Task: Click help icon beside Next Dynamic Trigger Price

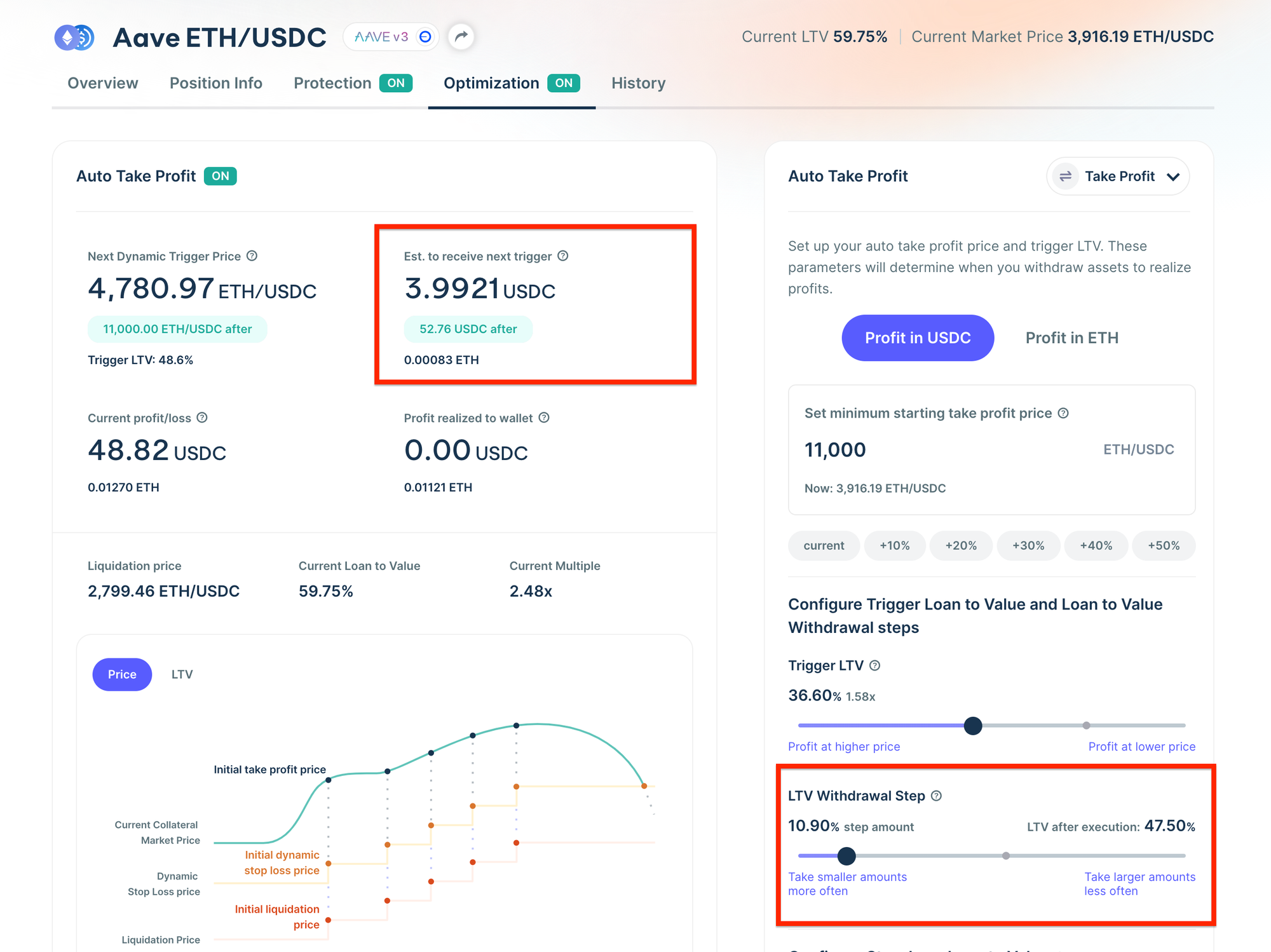Action: coord(252,256)
